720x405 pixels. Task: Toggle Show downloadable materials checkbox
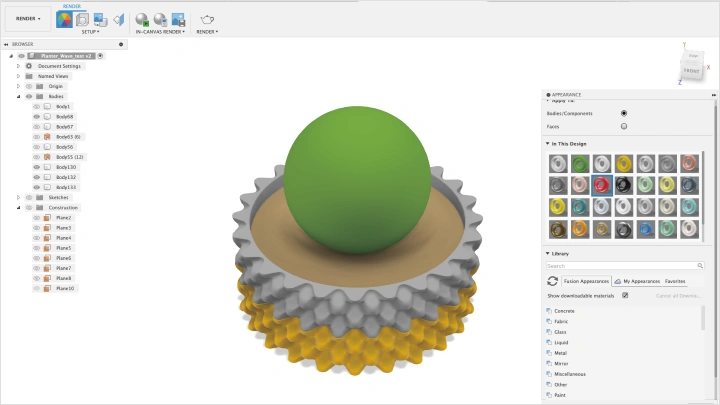click(x=625, y=295)
